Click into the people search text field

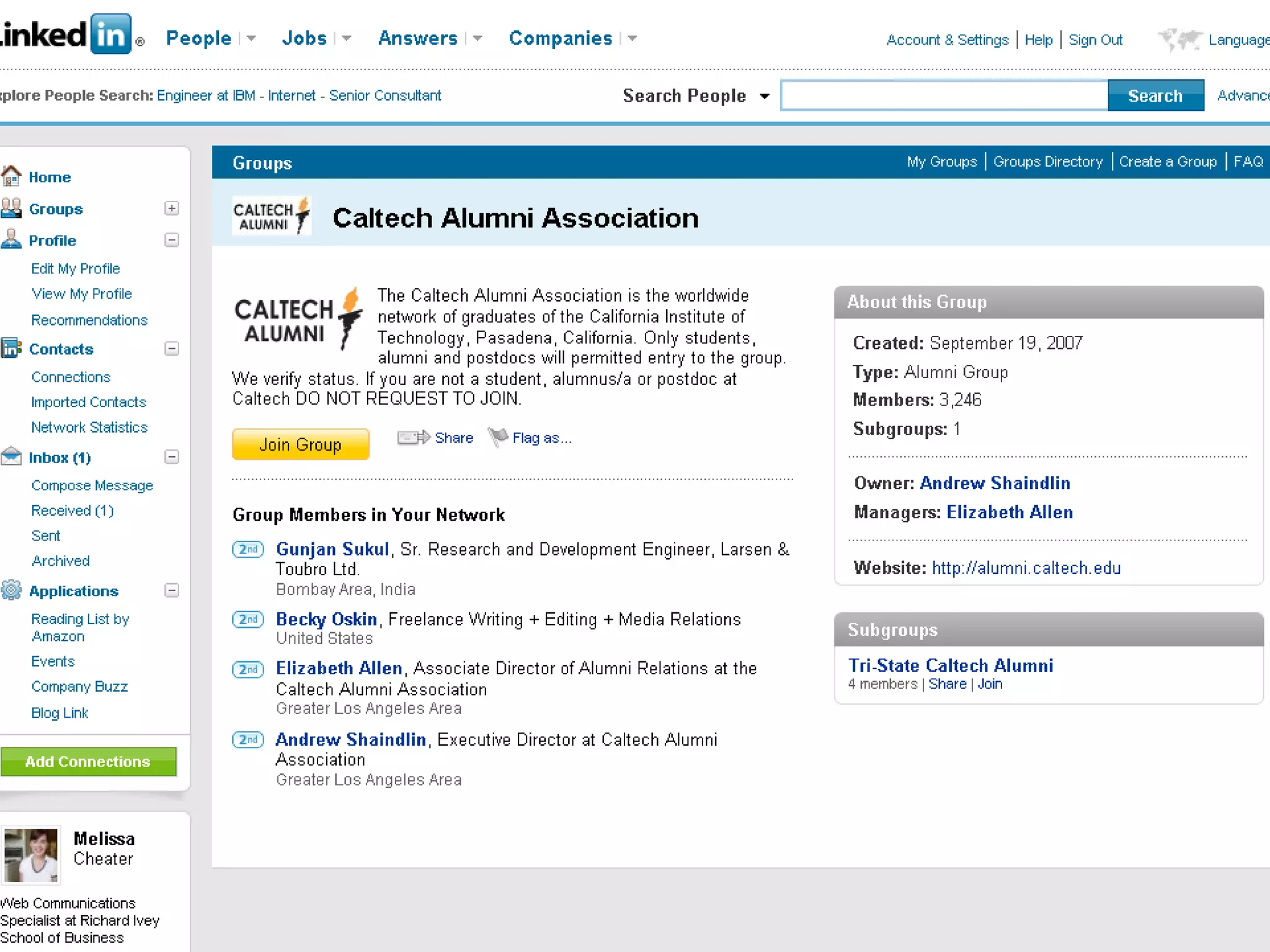[x=944, y=95]
